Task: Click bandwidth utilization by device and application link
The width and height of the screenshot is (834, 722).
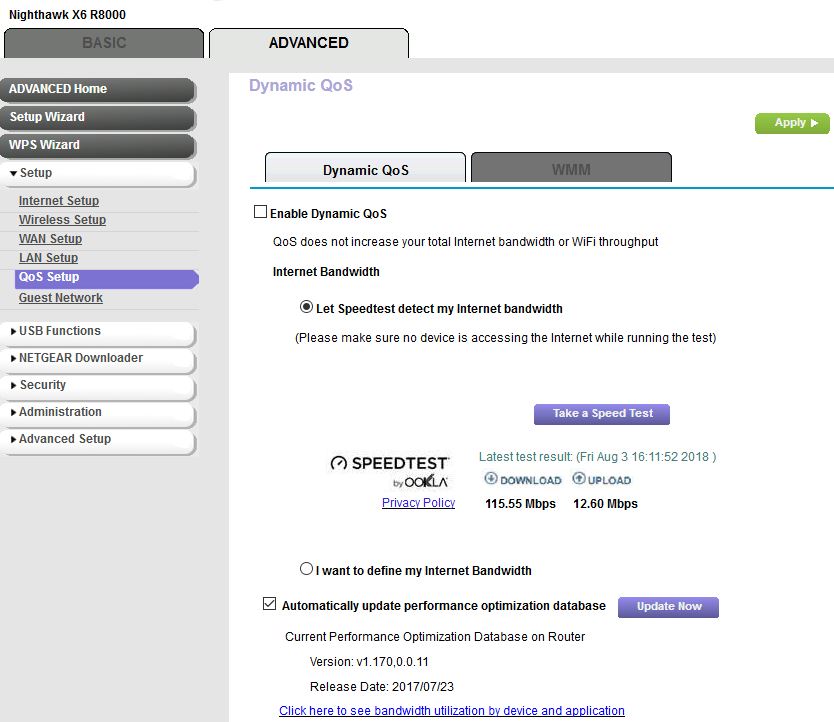Action: 452,711
